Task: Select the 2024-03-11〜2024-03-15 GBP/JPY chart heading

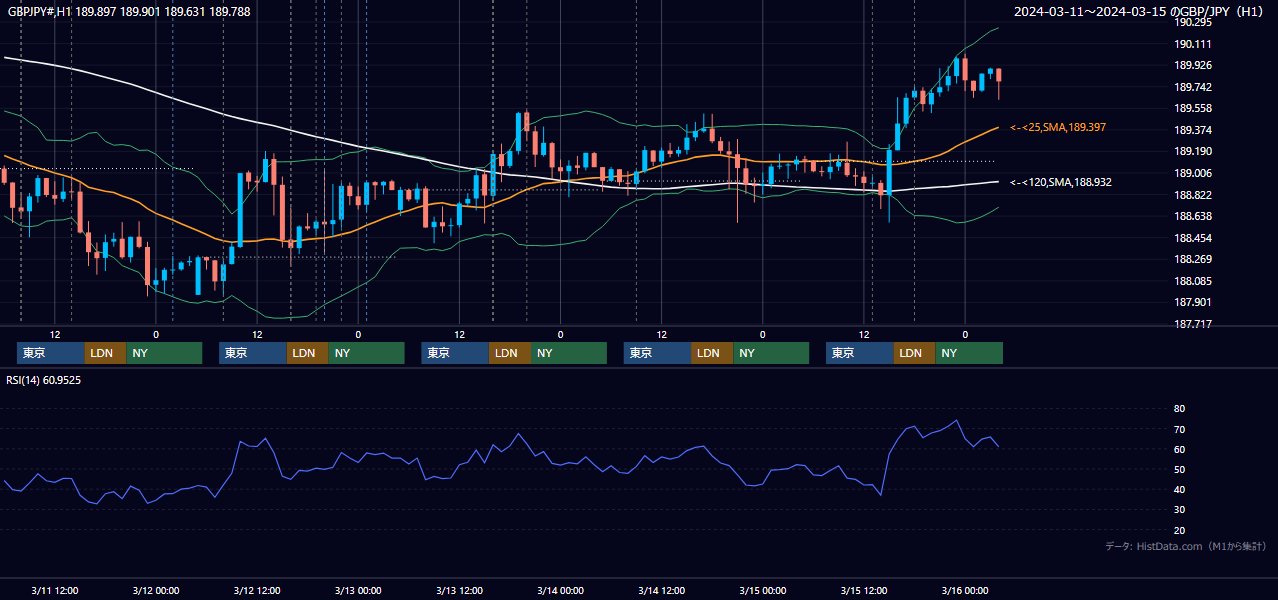Action: coord(1140,12)
